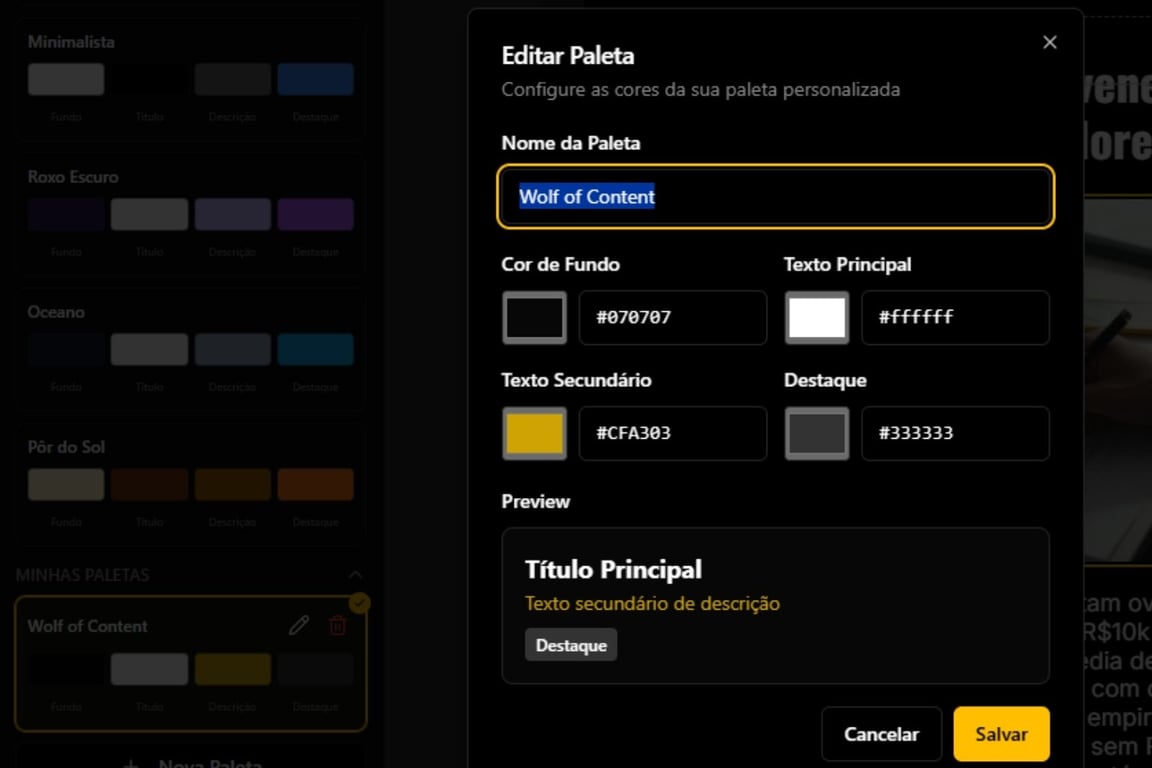Delete Wolf of Content with the trash icon
This screenshot has height=768, width=1152.
[337, 625]
